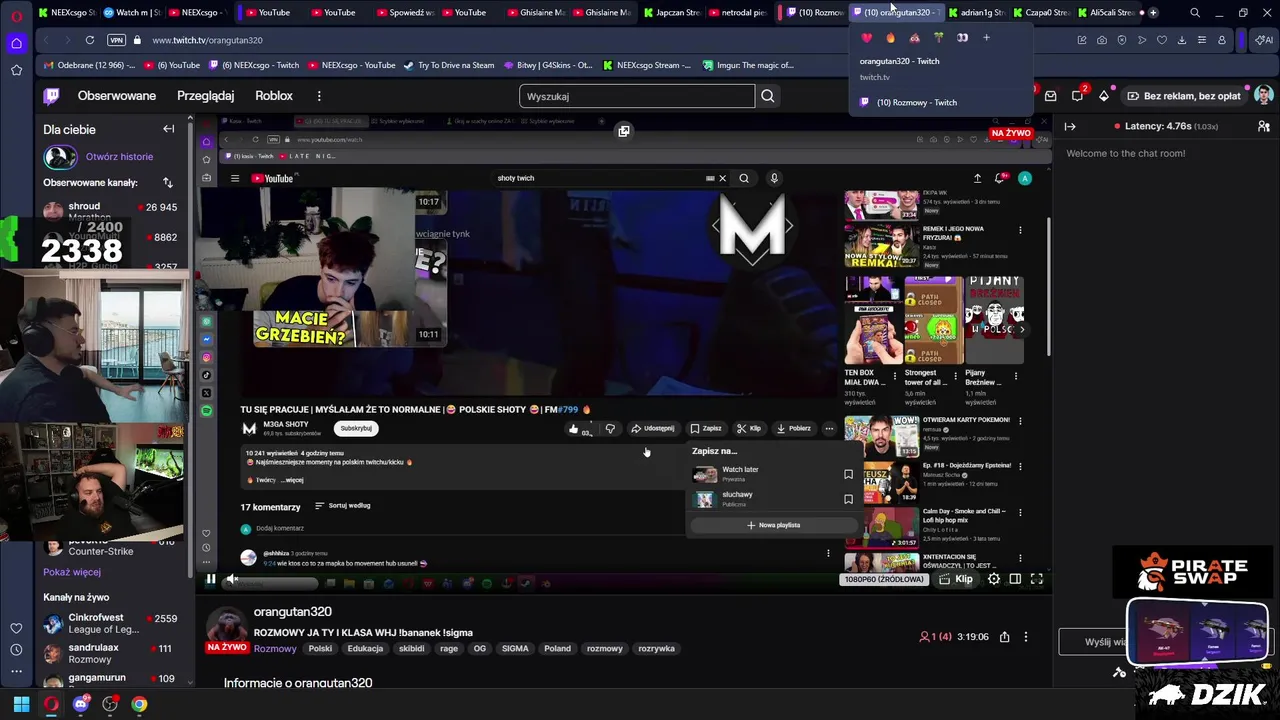Viewport: 1280px width, 720px height.
Task: Open Twitch notifications inbox icon
Action: [x=1051, y=96]
